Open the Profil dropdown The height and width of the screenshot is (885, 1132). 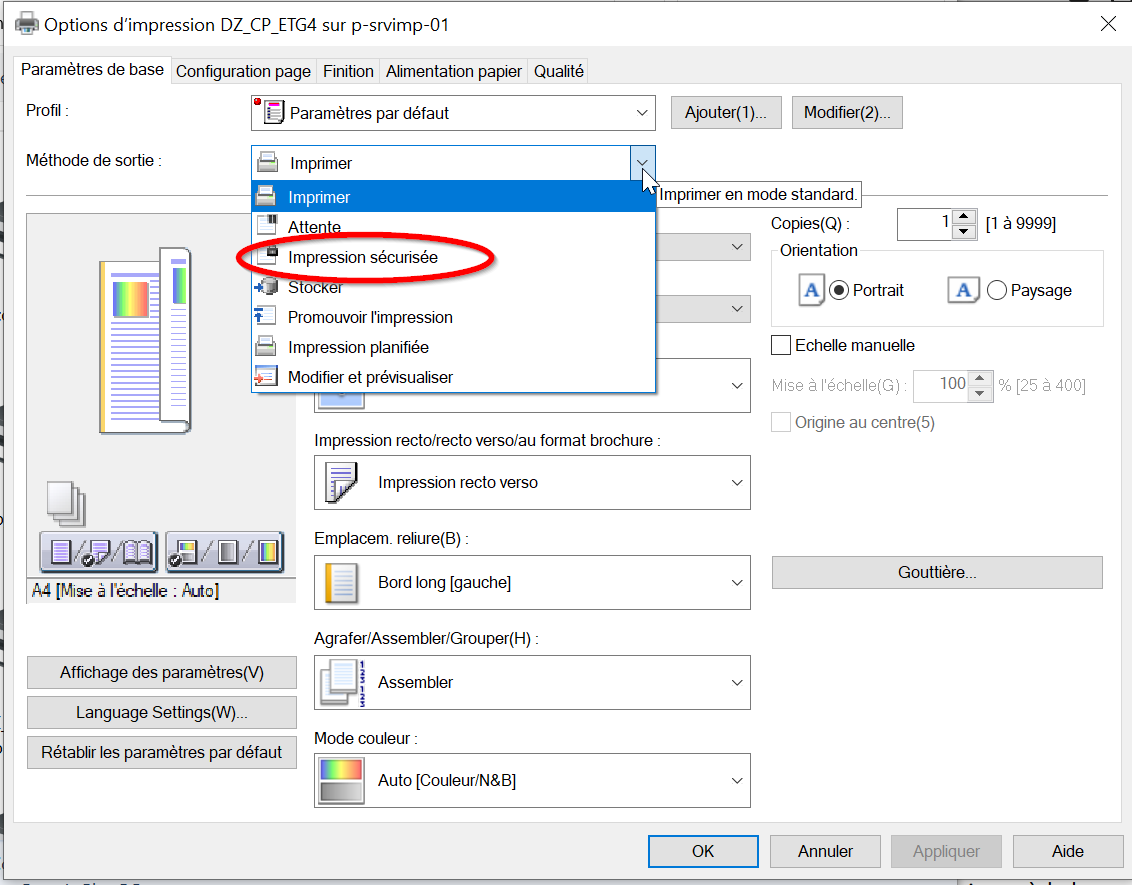(453, 113)
